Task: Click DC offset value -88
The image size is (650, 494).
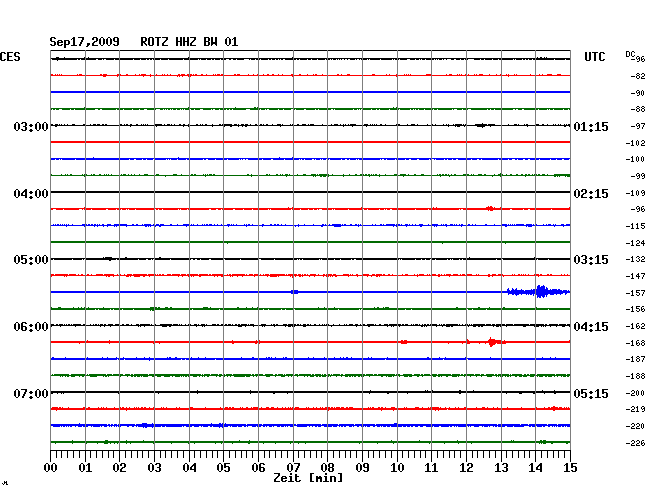Action: (638, 109)
